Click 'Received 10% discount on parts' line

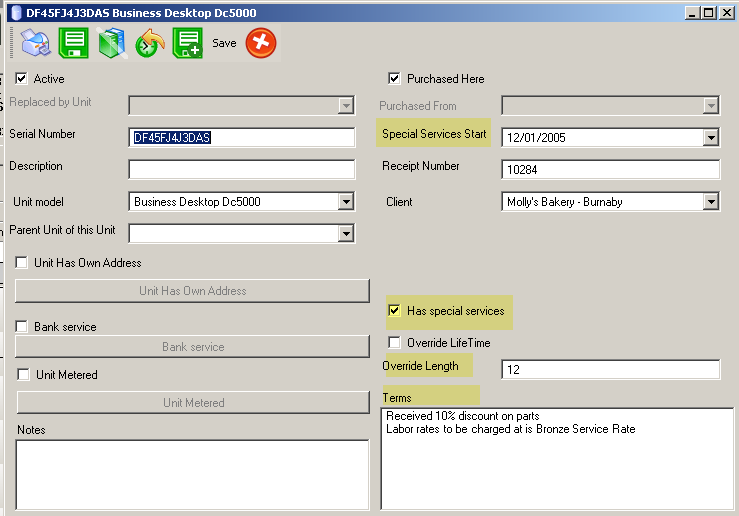463,416
